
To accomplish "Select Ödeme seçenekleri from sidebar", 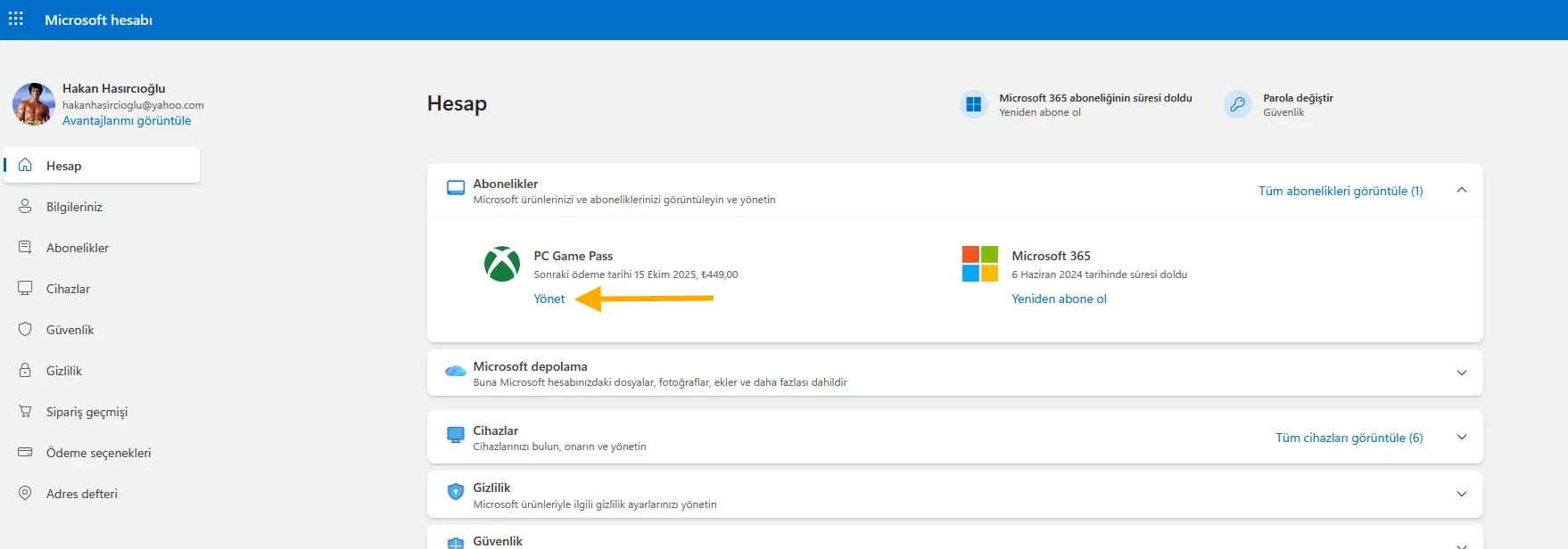I will (x=98, y=453).
